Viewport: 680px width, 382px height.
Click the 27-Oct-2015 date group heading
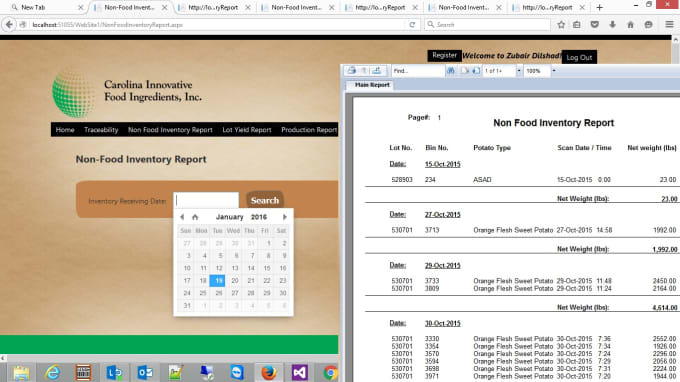pyautogui.click(x=442, y=215)
